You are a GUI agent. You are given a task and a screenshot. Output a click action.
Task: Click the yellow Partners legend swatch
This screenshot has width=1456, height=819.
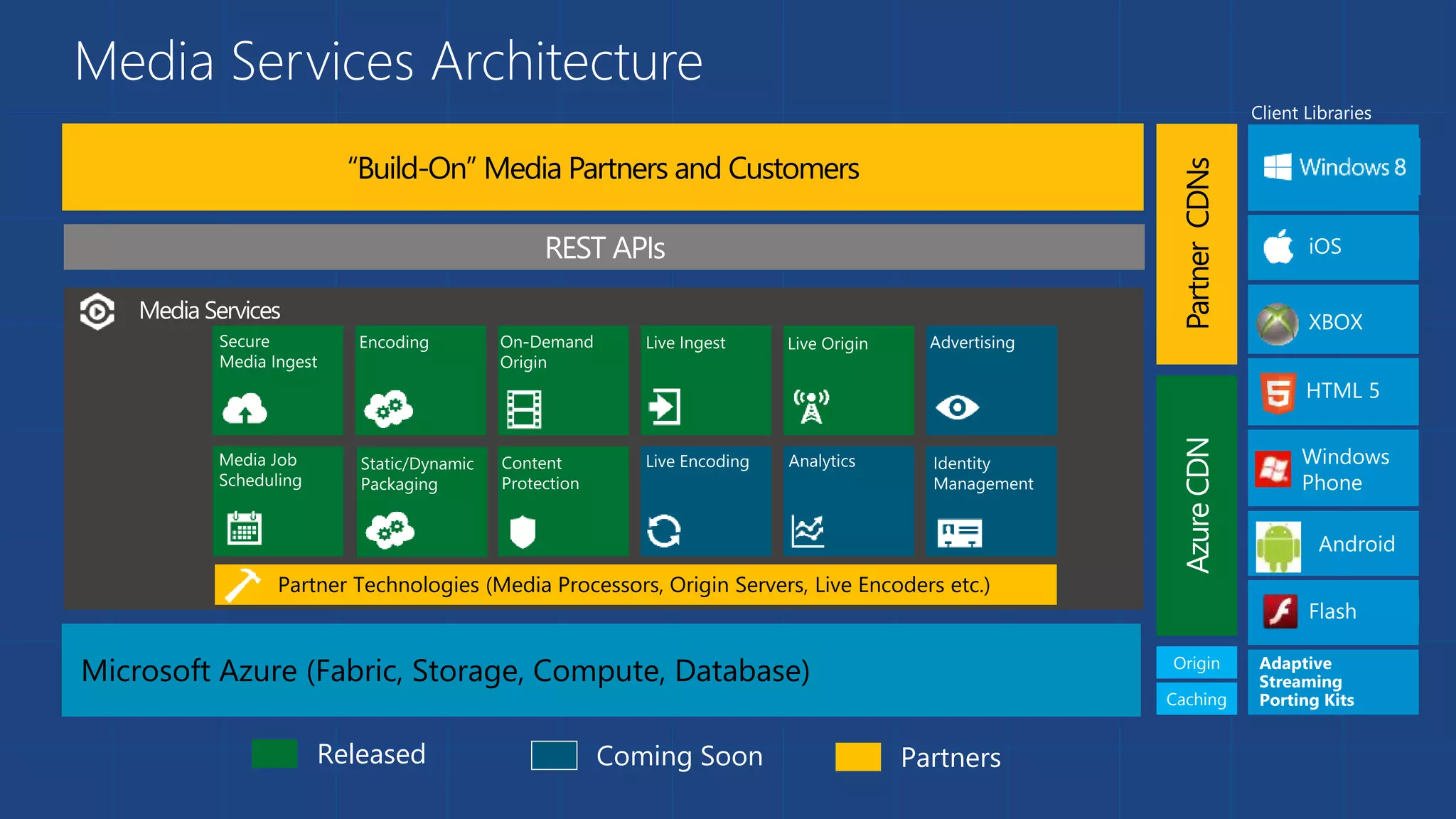pos(858,756)
